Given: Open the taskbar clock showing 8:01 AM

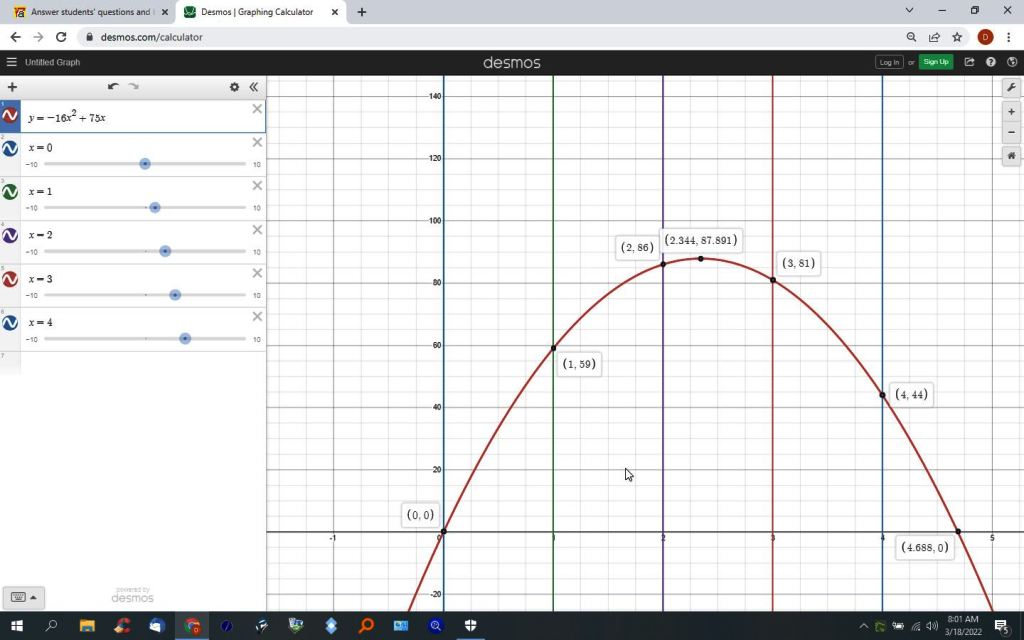Looking at the screenshot, I should tap(963, 626).
